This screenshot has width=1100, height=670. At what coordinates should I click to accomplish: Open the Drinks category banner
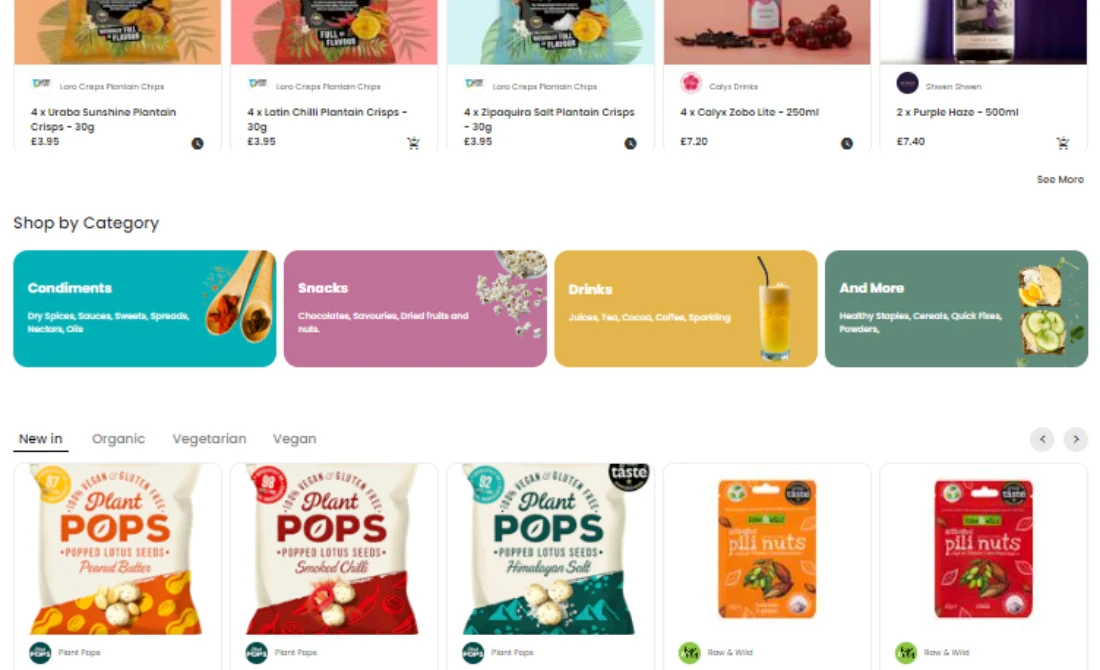685,309
